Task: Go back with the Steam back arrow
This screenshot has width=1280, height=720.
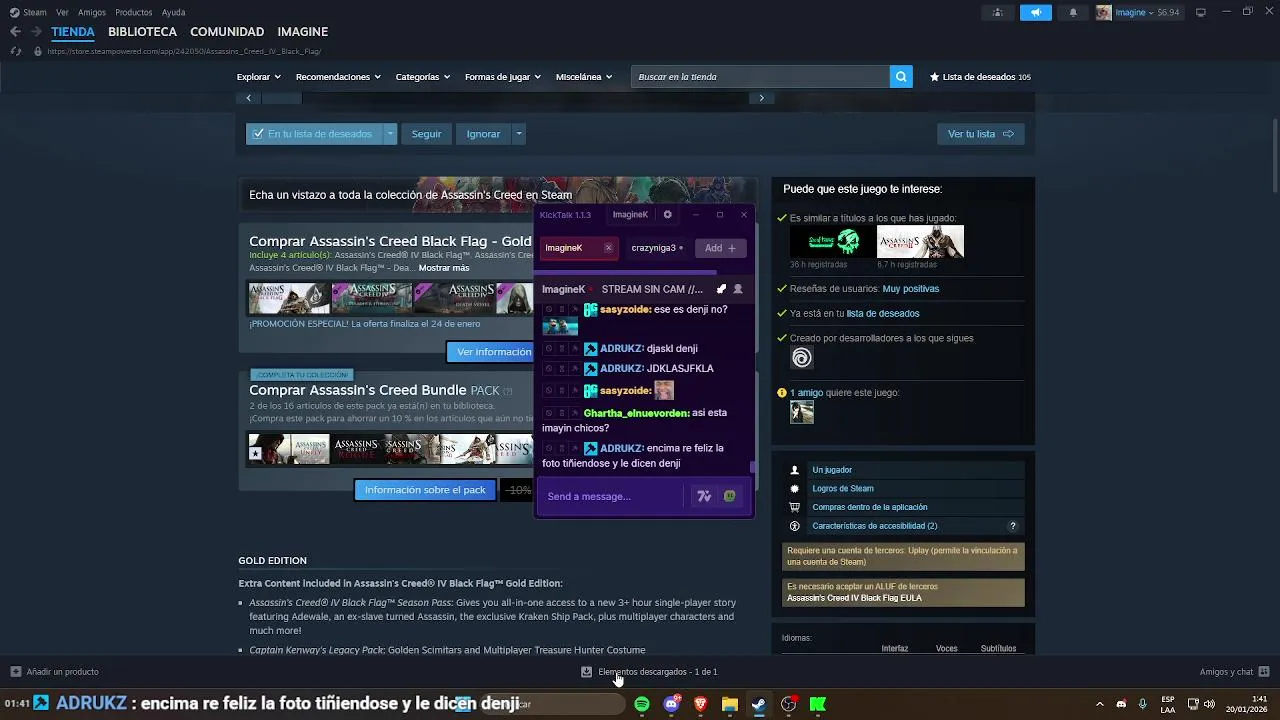Action: pyautogui.click(x=15, y=32)
